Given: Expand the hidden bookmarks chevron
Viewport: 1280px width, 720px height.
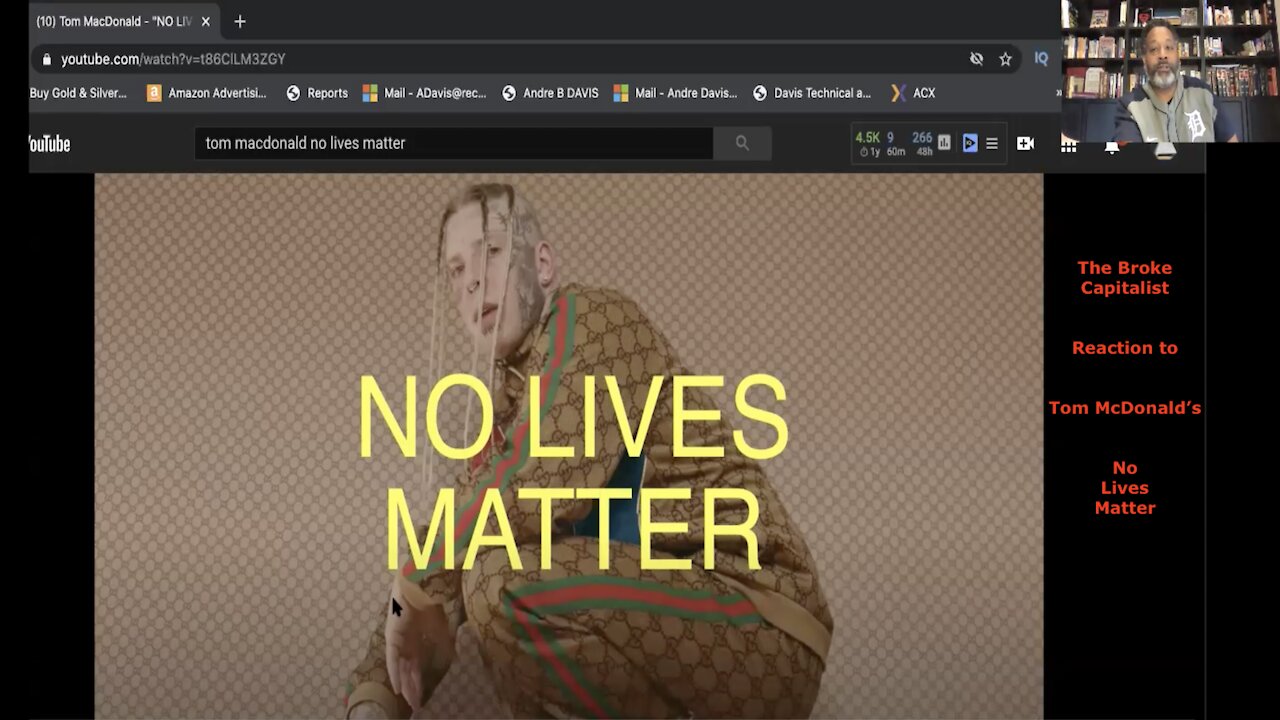Looking at the screenshot, I should pyautogui.click(x=1058, y=93).
